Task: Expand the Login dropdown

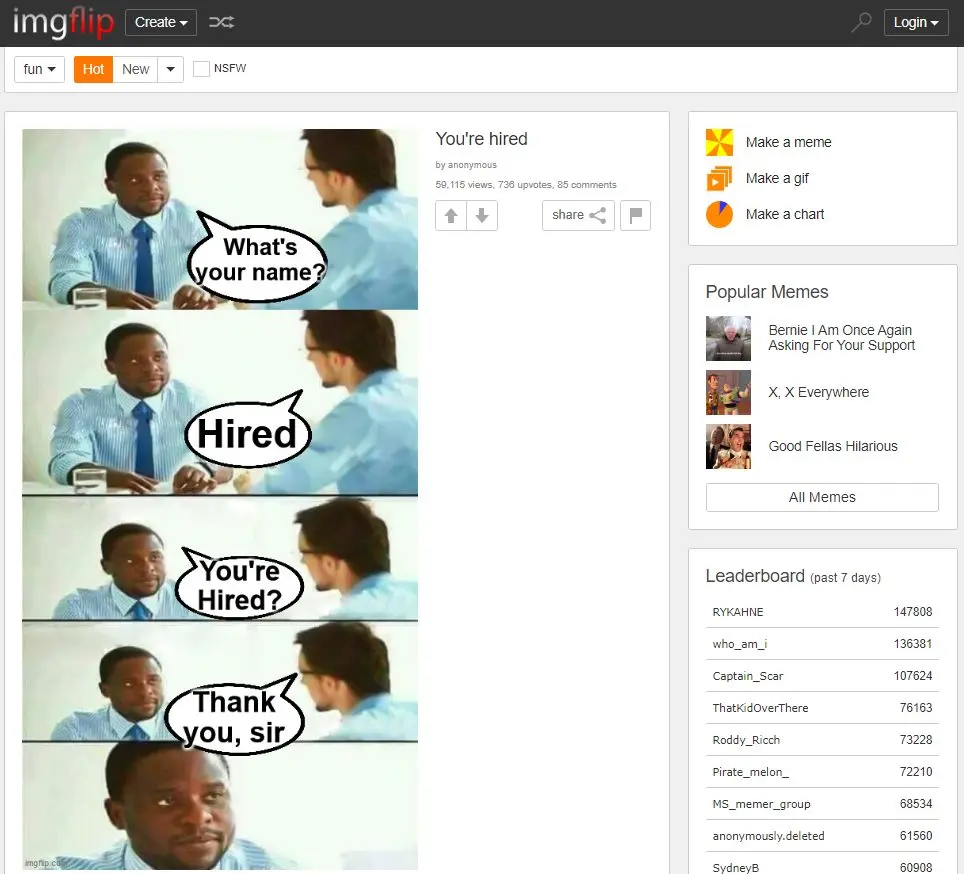Action: click(915, 22)
